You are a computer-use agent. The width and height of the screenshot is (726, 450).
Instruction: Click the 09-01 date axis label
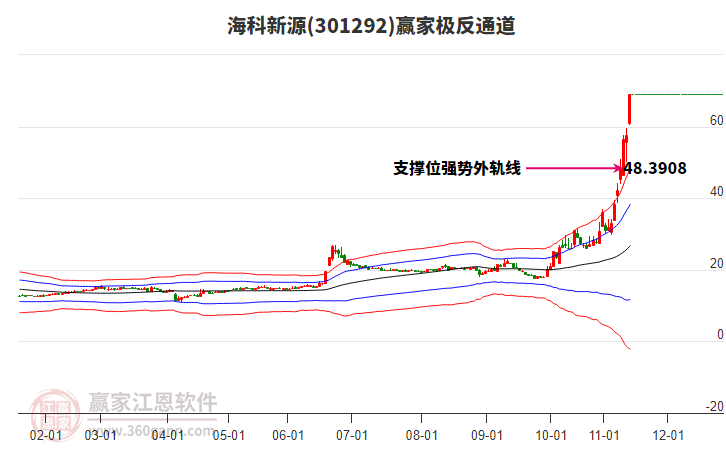pyautogui.click(x=487, y=435)
